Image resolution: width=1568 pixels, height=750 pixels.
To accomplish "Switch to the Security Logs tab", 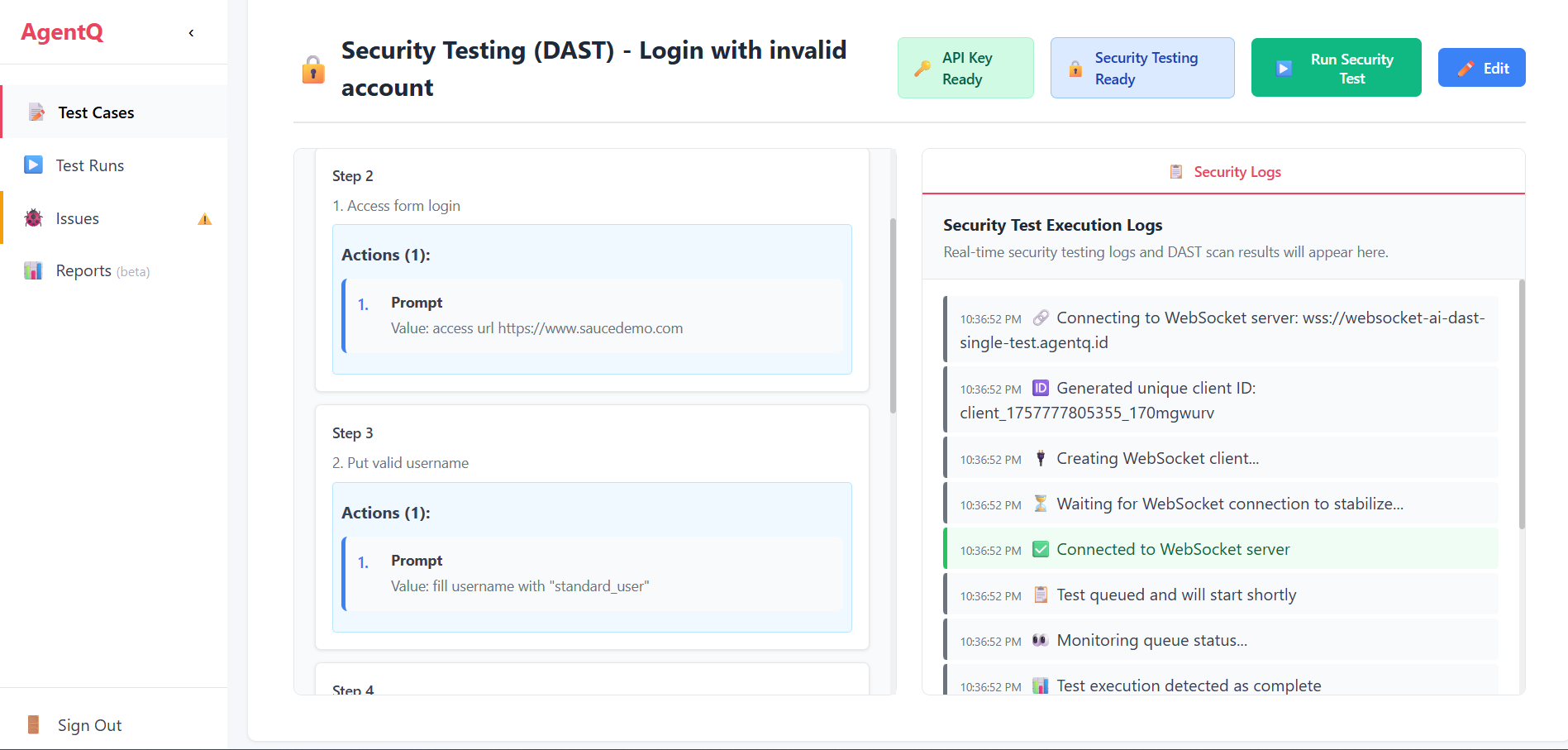I will pyautogui.click(x=1225, y=171).
